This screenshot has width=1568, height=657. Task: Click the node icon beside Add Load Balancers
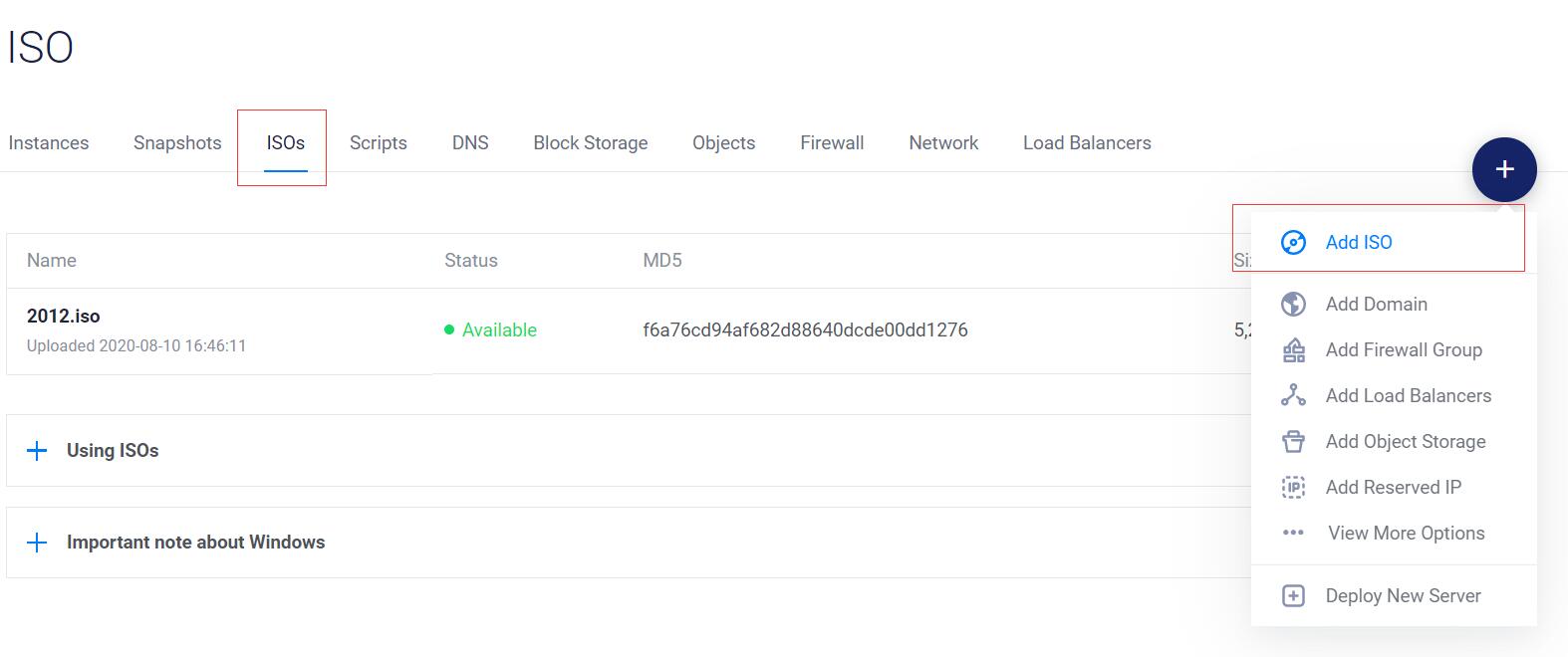coord(1293,395)
